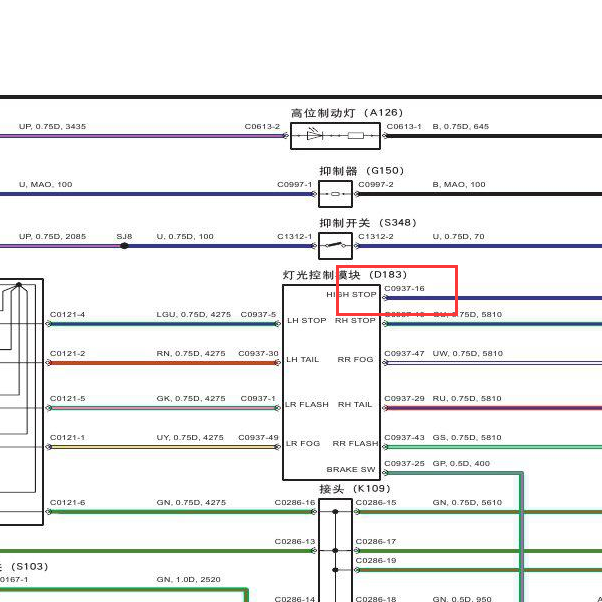Select the RH TAIL pin label

(355, 404)
